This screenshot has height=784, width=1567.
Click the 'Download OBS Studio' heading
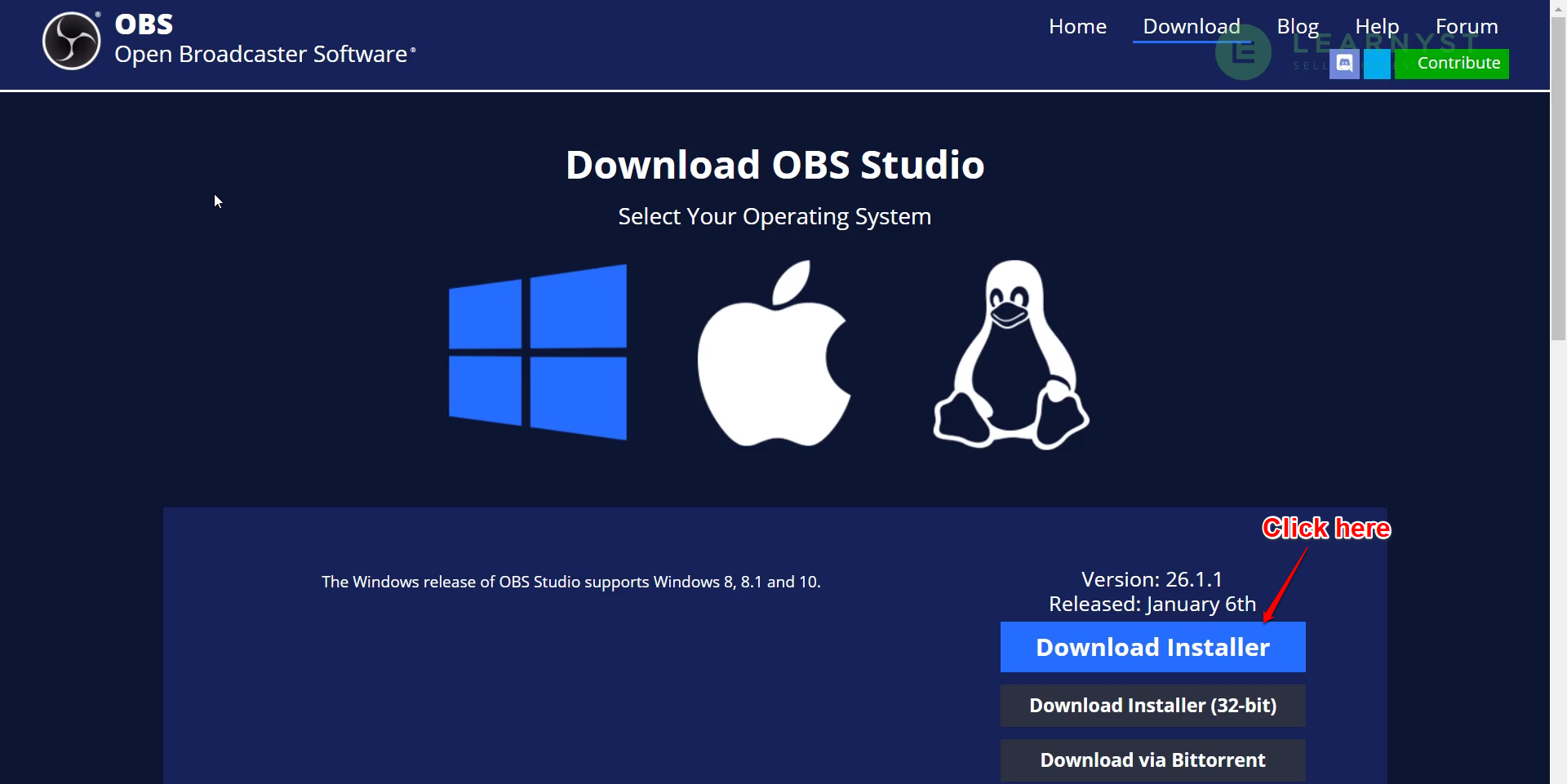point(775,165)
